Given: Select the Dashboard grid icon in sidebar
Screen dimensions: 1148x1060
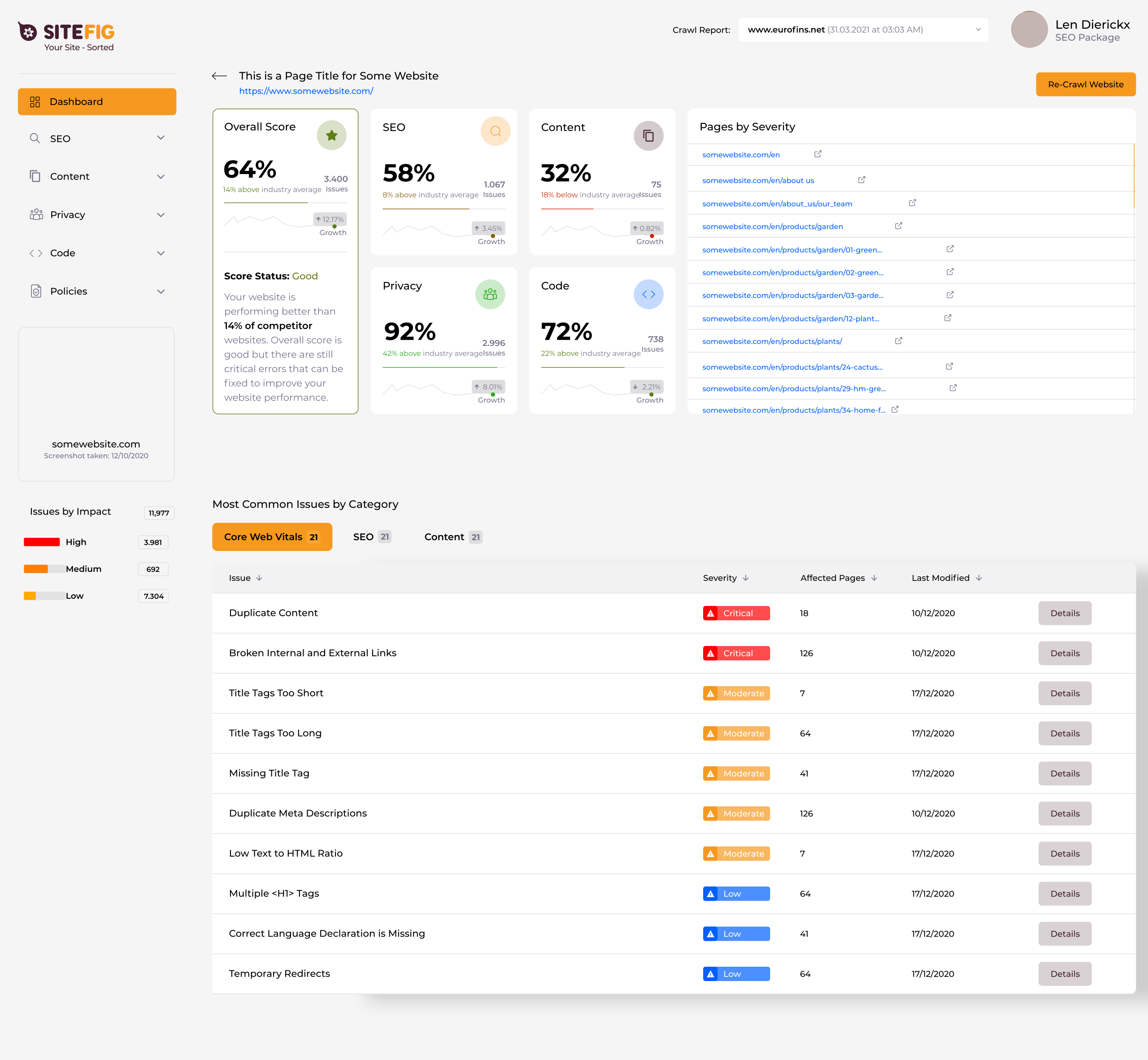Looking at the screenshot, I should click(x=35, y=101).
